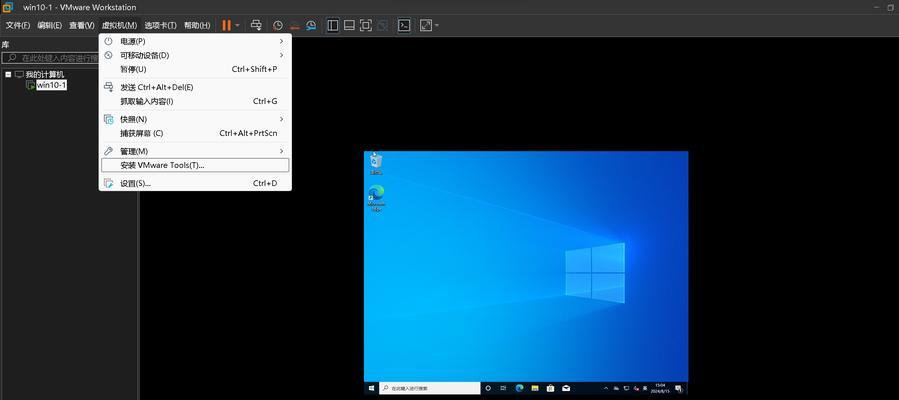Select the win10-1 virtual machine in the library
Screen dimensions: 899x400
point(51,85)
